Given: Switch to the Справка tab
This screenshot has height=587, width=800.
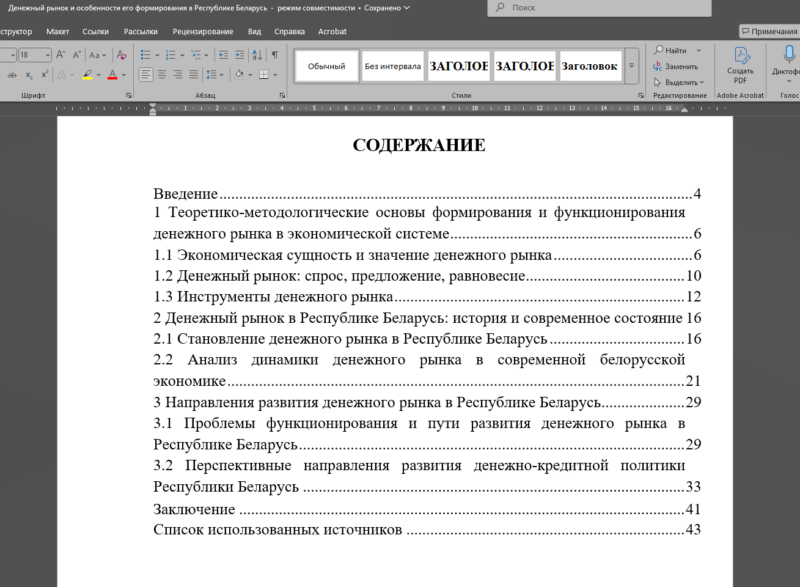Looking at the screenshot, I should tap(289, 31).
